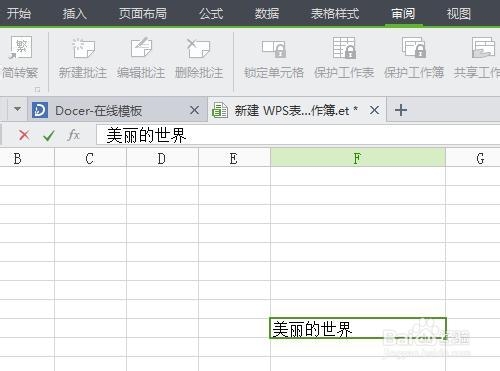The image size is (500, 371).
Task: Click the 共享工作簿 share workbook icon
Action: point(483,47)
